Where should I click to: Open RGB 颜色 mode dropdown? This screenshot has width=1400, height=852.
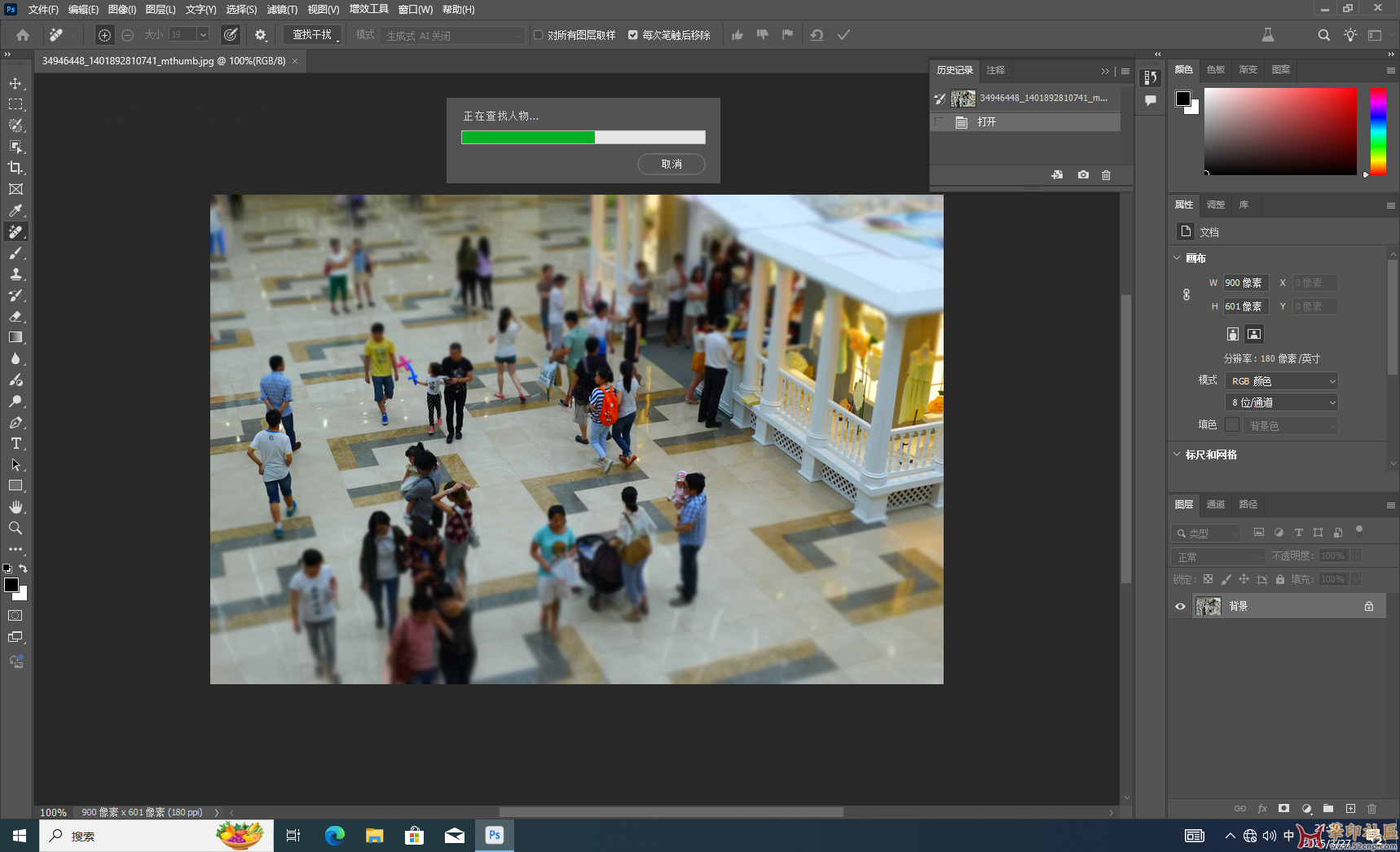[x=1281, y=381]
